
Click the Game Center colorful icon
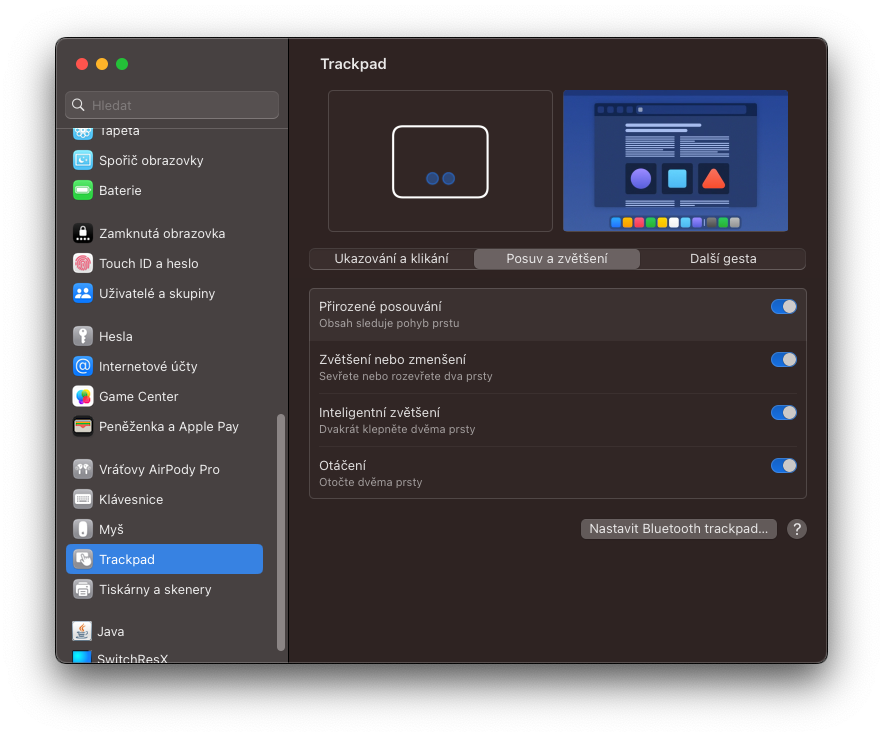coord(83,396)
